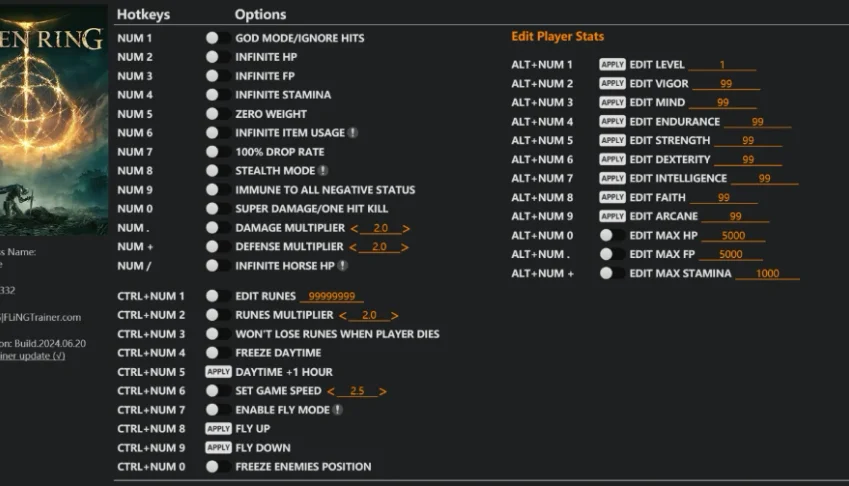This screenshot has width=849, height=486.
Task: Enable Infinite FP toggle
Action: click(218, 76)
